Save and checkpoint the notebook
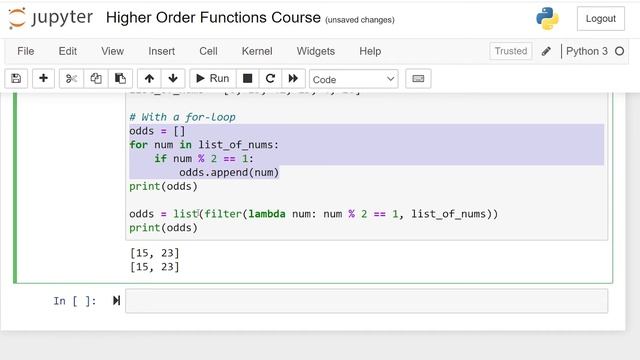The width and height of the screenshot is (640, 360). tap(16, 78)
